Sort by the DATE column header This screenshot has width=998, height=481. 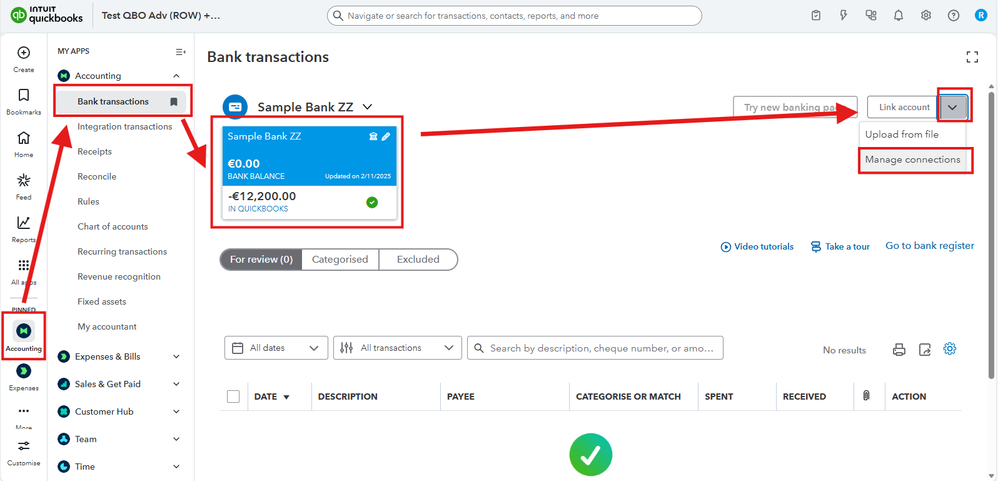point(272,396)
